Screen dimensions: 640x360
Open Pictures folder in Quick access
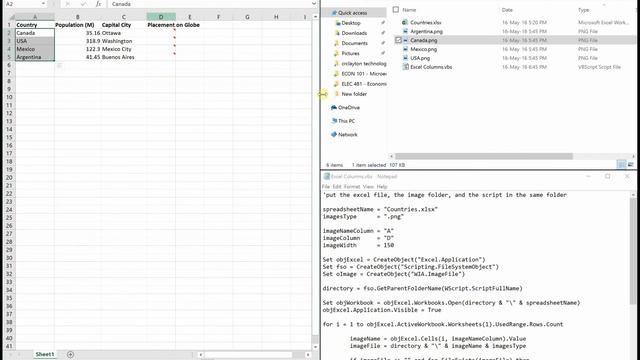(x=350, y=53)
